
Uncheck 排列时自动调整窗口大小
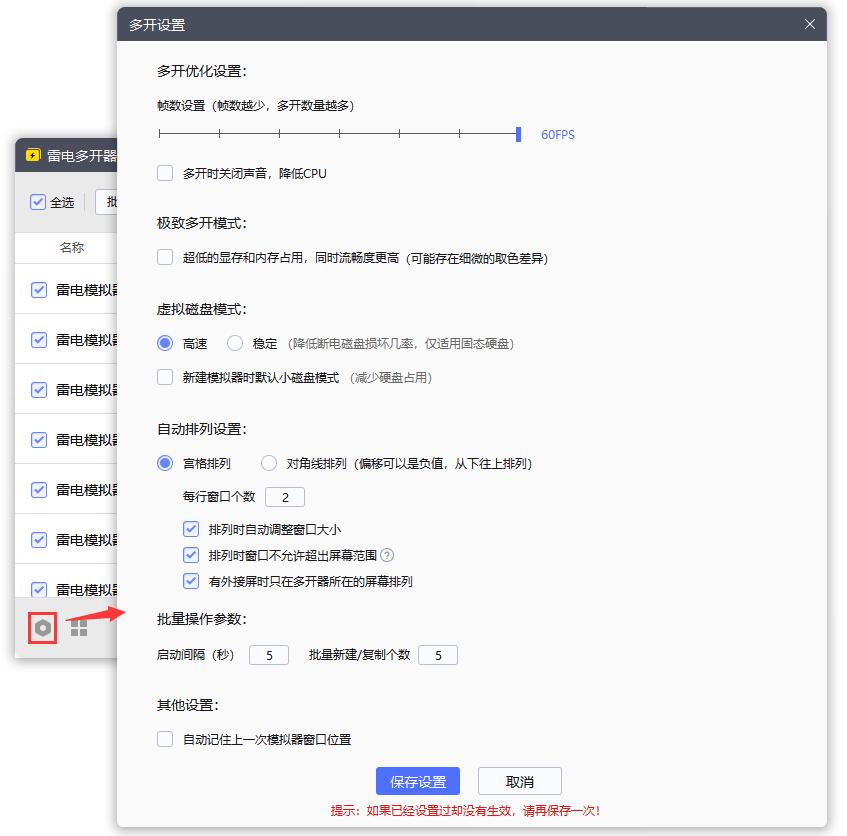pyautogui.click(x=191, y=529)
